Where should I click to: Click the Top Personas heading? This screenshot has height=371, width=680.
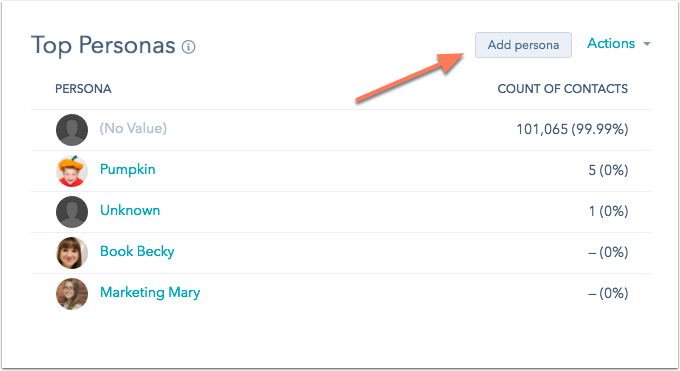coord(103,46)
